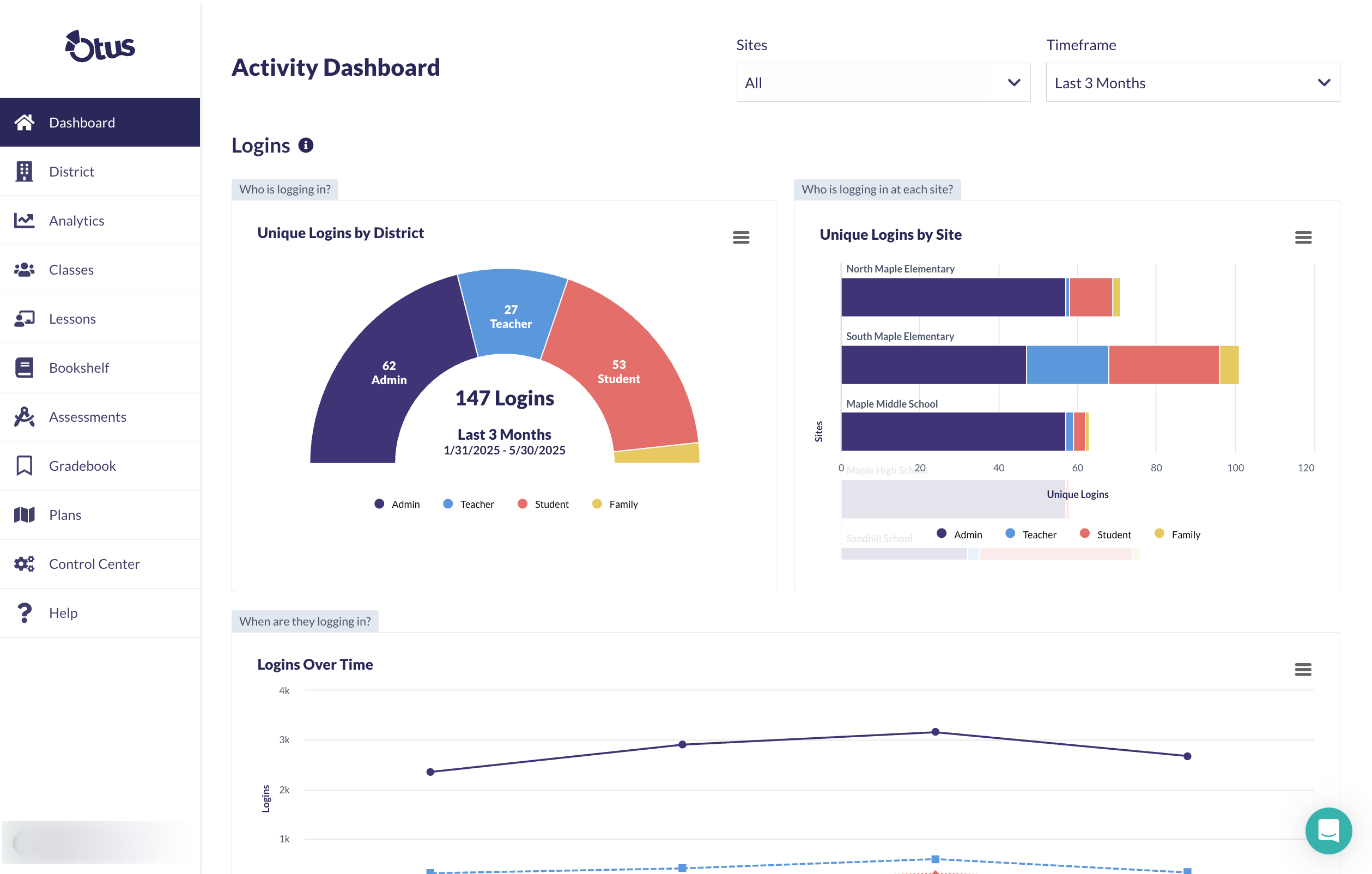Screen dimensions: 1372x874
Task: Toggle Family series in district chart legend
Action: pos(615,504)
